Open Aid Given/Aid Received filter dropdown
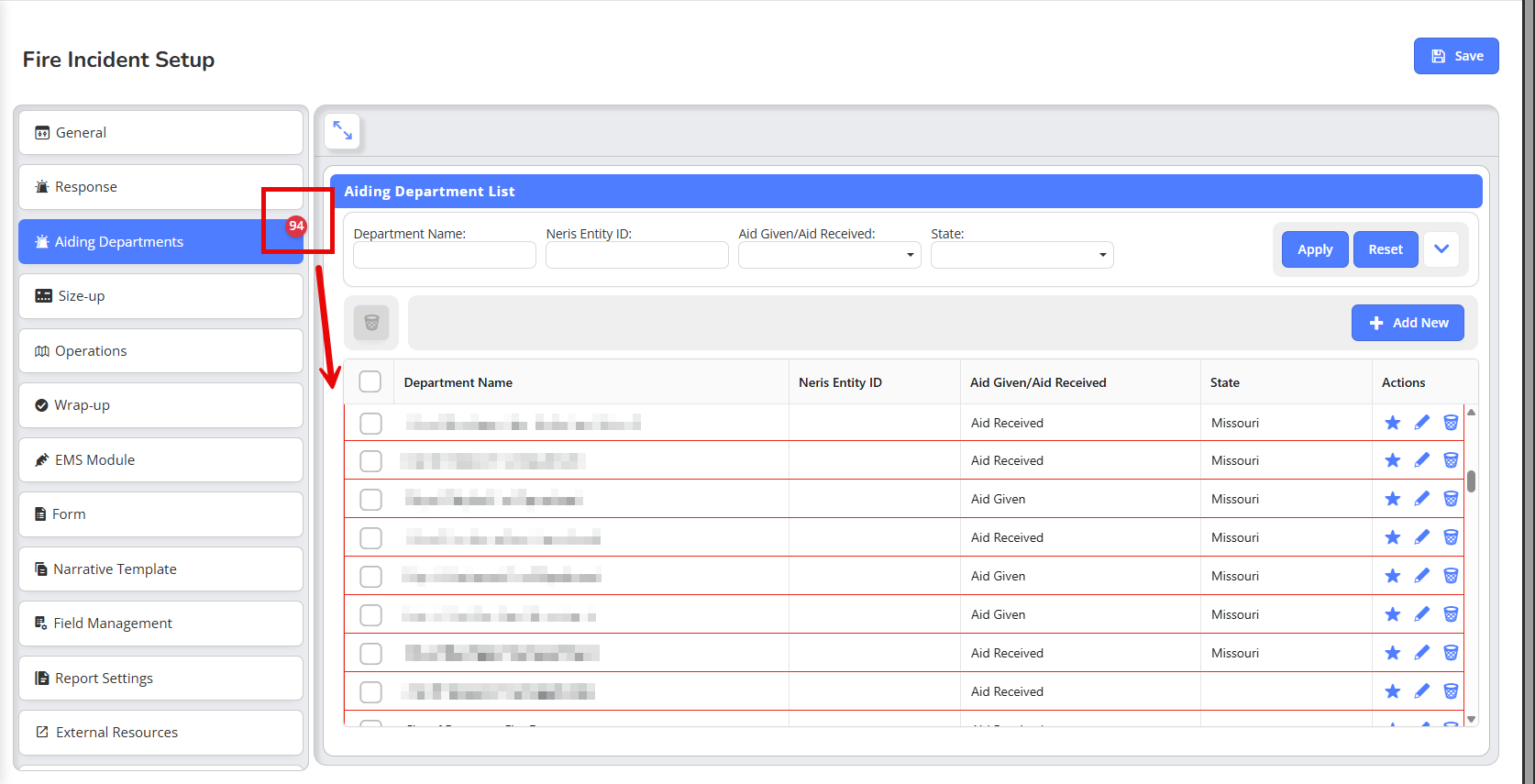1535x784 pixels. (829, 255)
